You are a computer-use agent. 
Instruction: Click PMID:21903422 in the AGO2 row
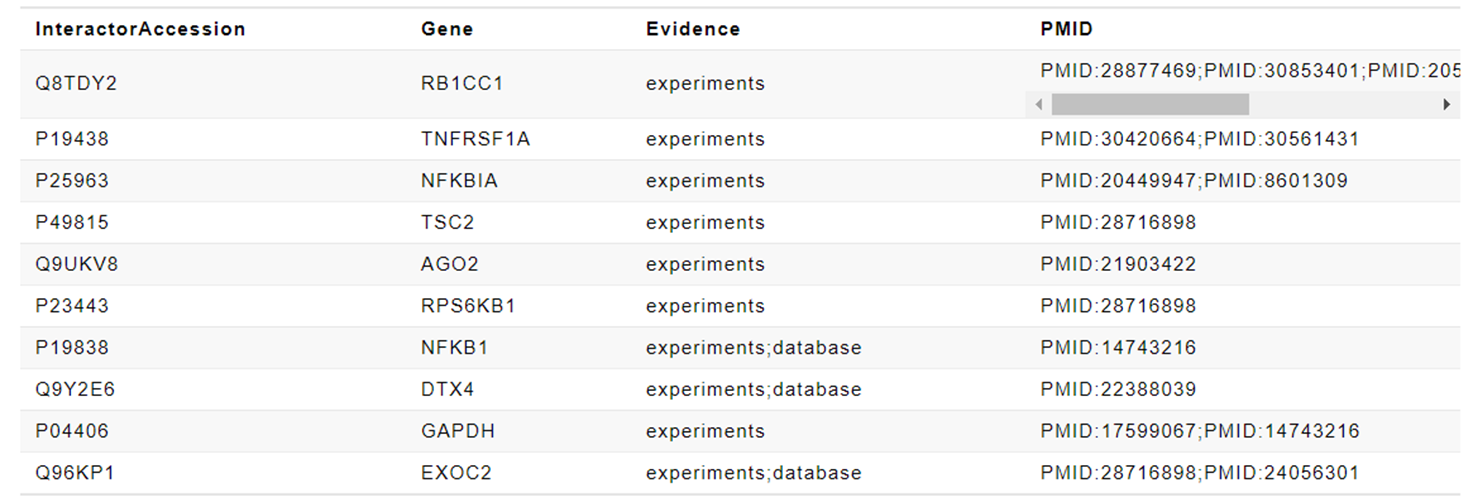tap(1118, 265)
